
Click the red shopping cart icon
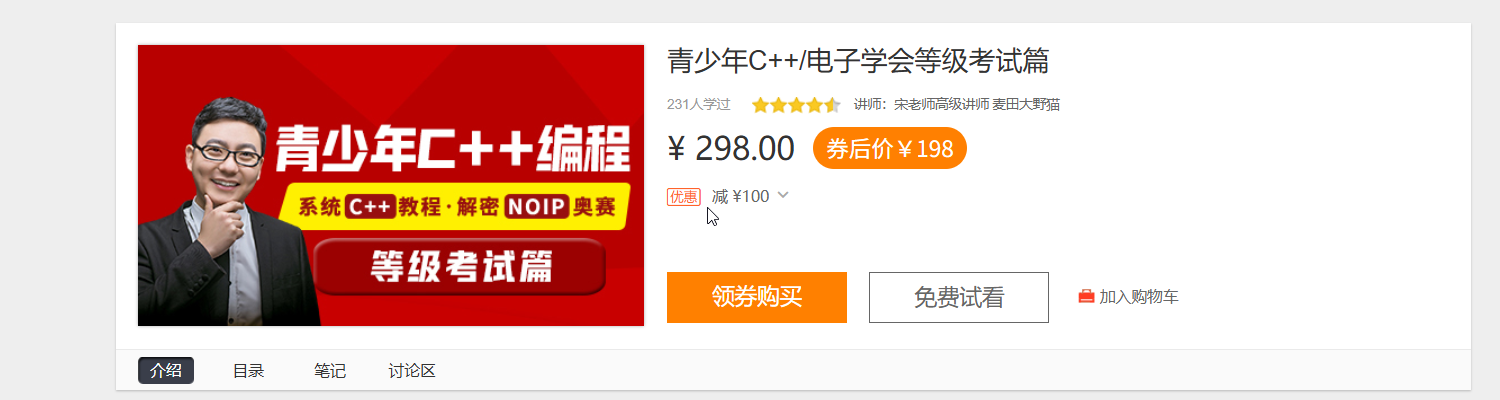1086,297
